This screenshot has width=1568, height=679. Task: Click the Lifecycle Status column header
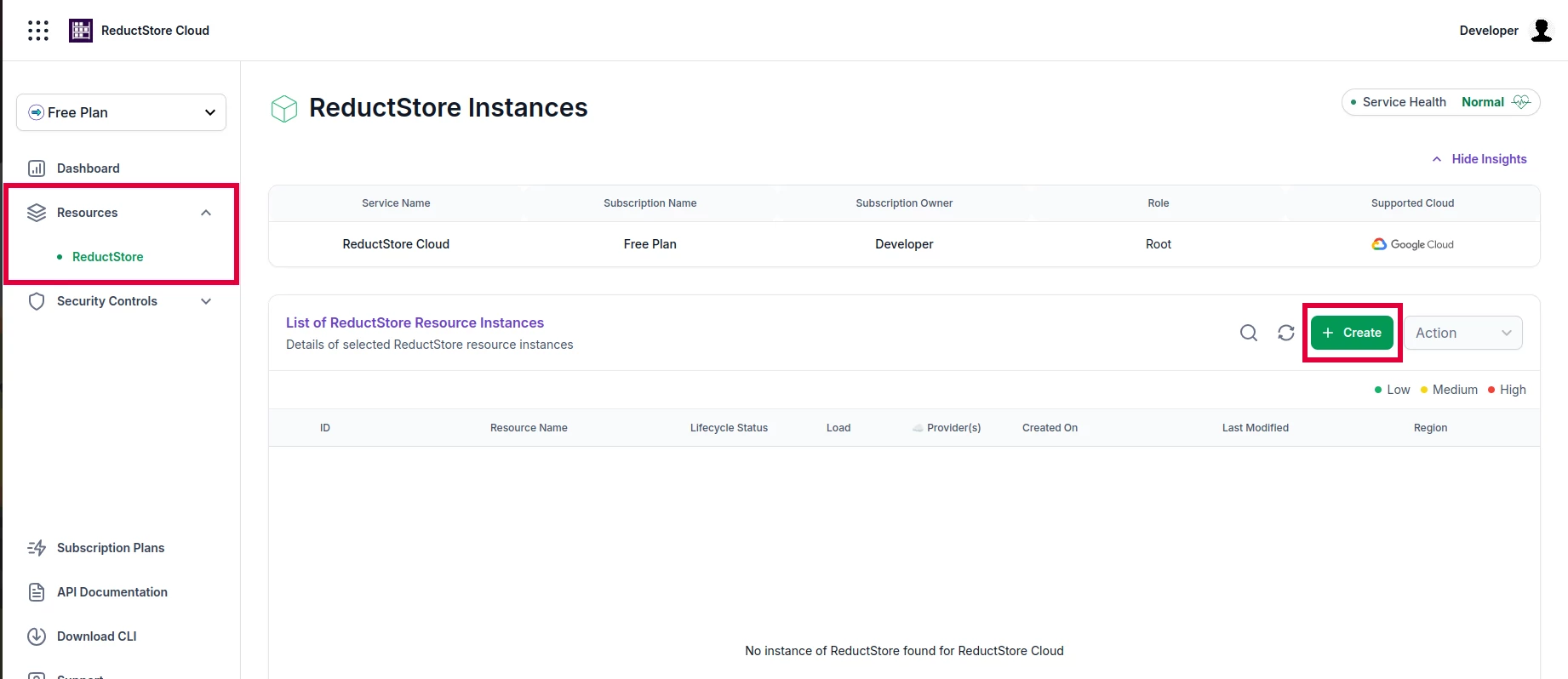(x=729, y=428)
